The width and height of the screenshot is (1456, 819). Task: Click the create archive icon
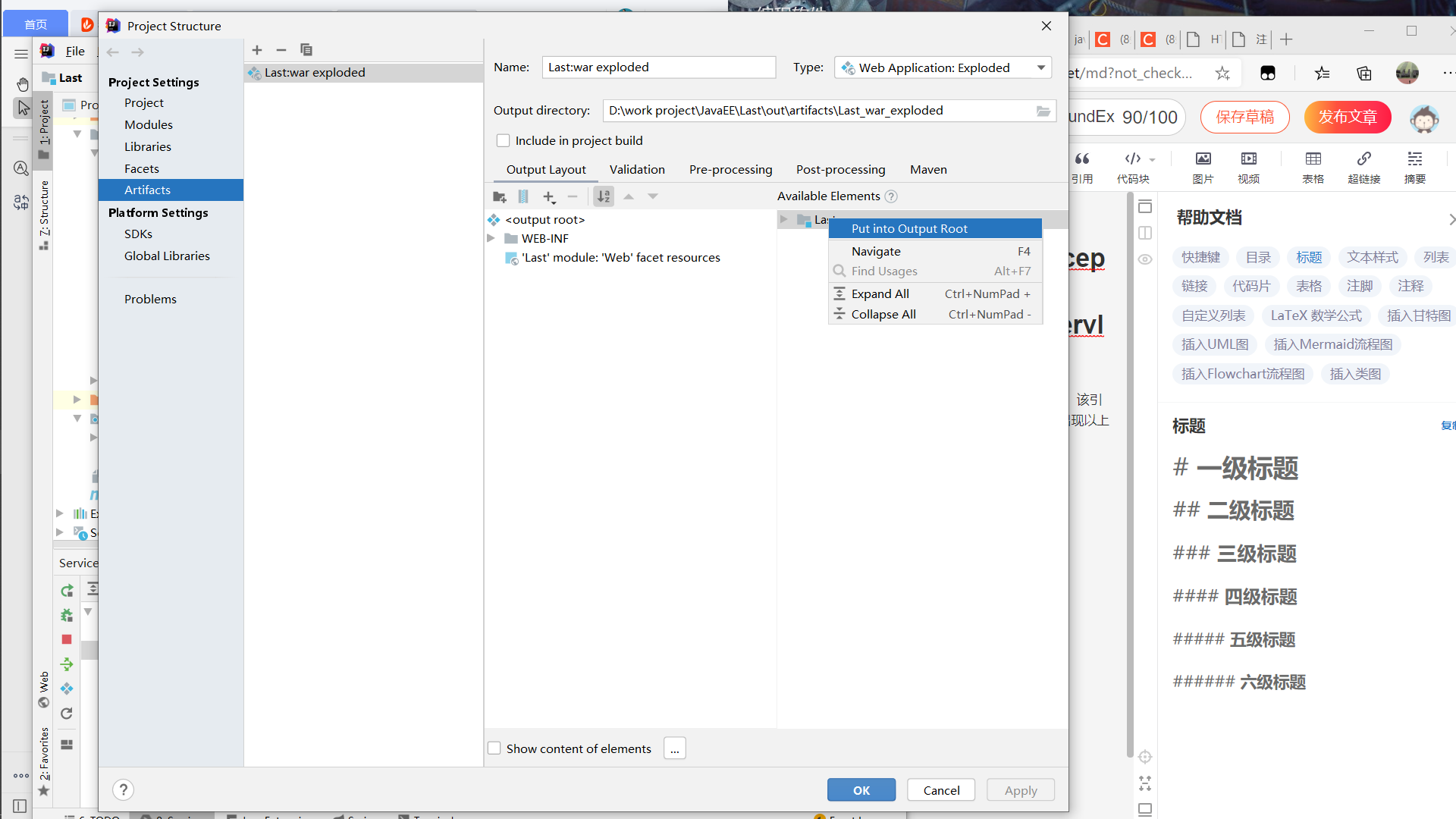523,197
